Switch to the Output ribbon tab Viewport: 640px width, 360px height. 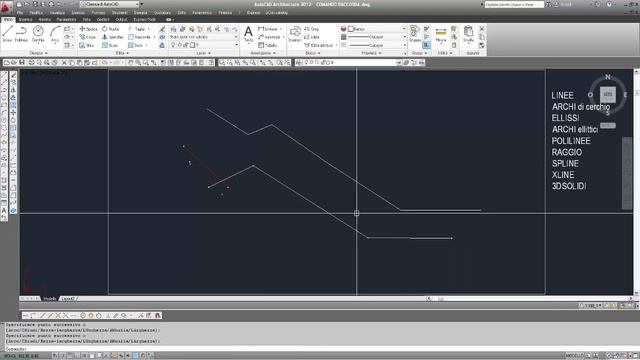click(x=121, y=19)
